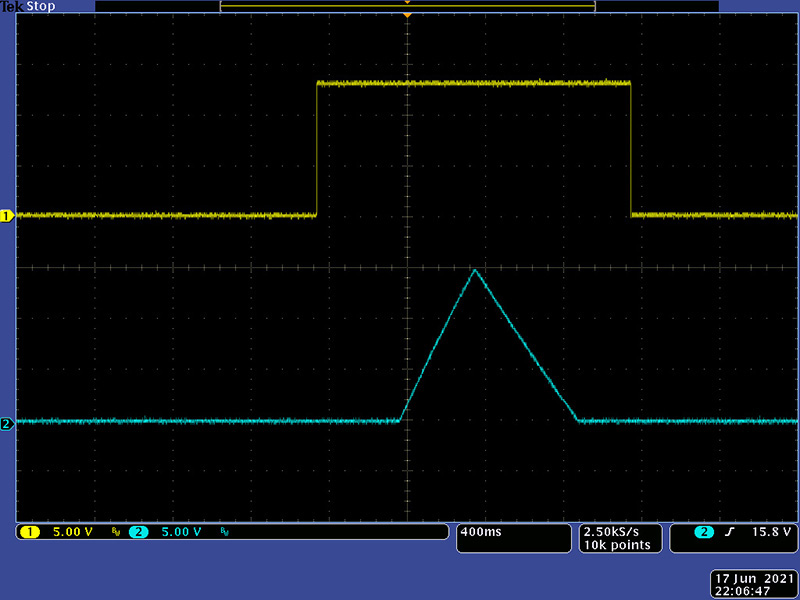Click the channel 2 bandwidth limit icon

[226, 533]
